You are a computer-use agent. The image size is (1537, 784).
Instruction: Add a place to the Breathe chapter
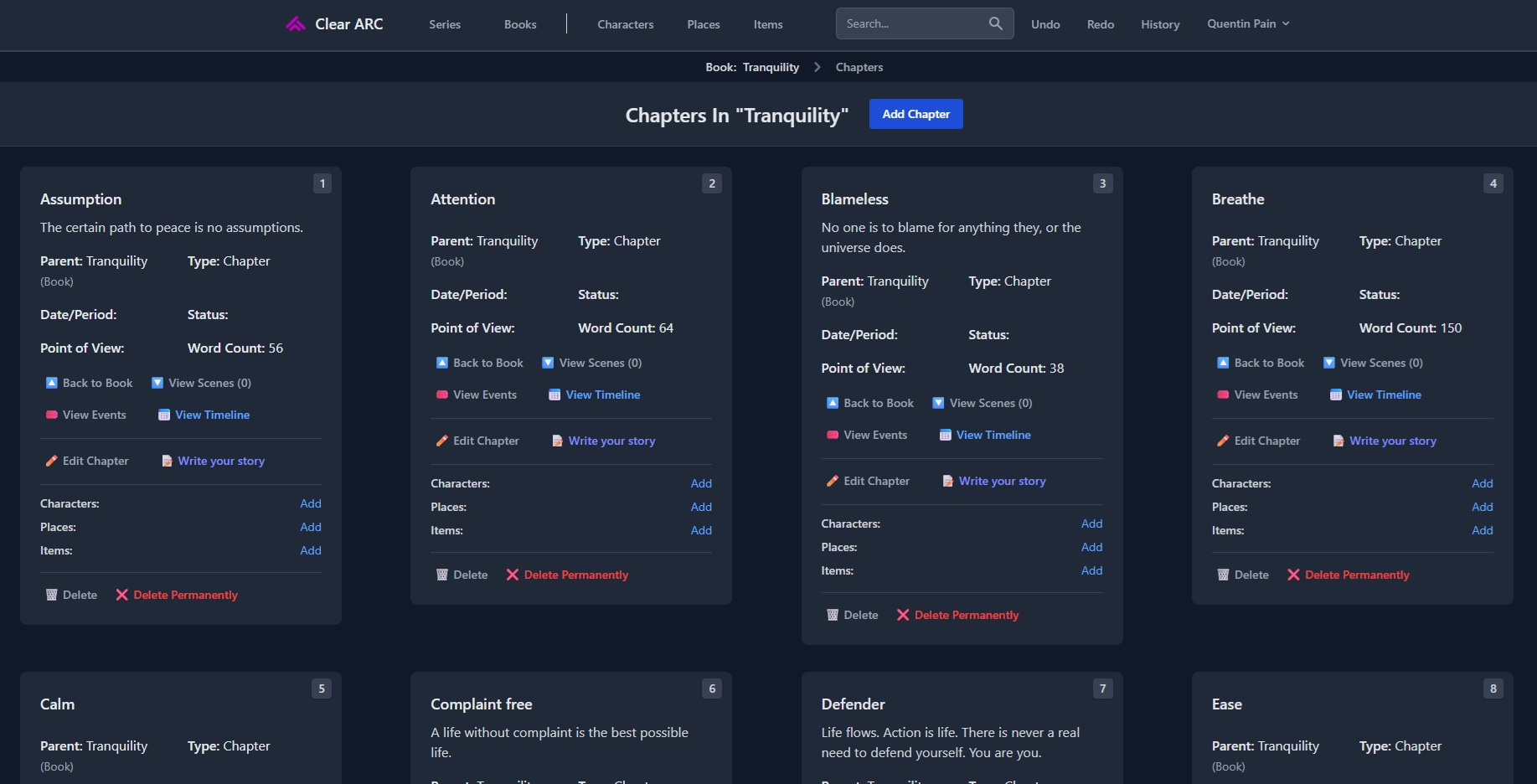pos(1482,507)
